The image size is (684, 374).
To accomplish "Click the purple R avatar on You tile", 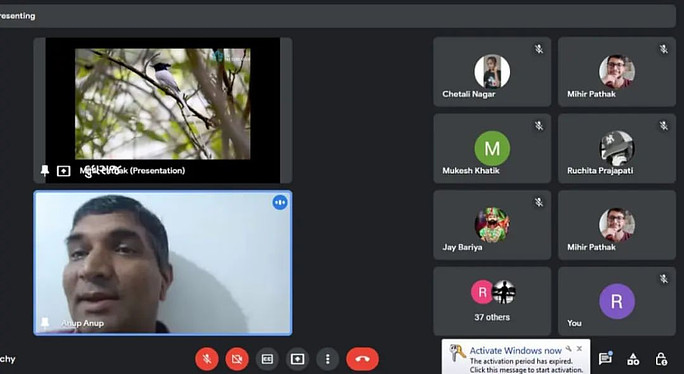I will click(617, 301).
